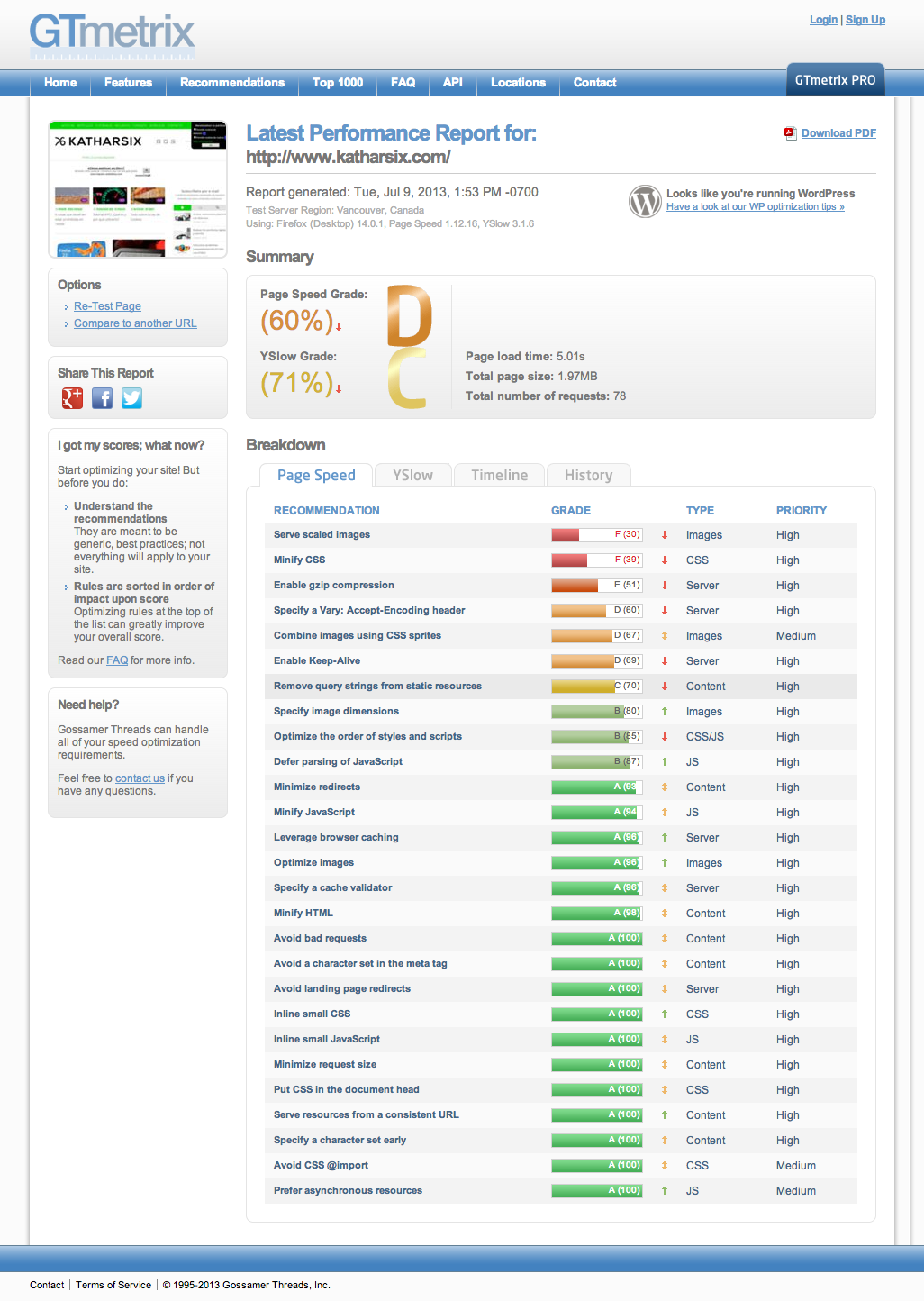Expand the Serve scaled images recommendation
Image resolution: width=924 pixels, height=1301 pixels.
point(560,535)
